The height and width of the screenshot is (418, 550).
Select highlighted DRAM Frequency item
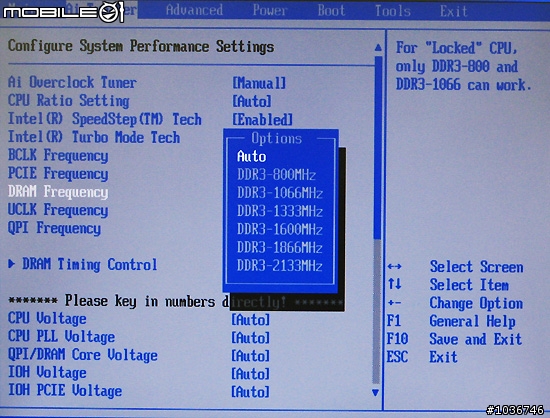(58, 192)
